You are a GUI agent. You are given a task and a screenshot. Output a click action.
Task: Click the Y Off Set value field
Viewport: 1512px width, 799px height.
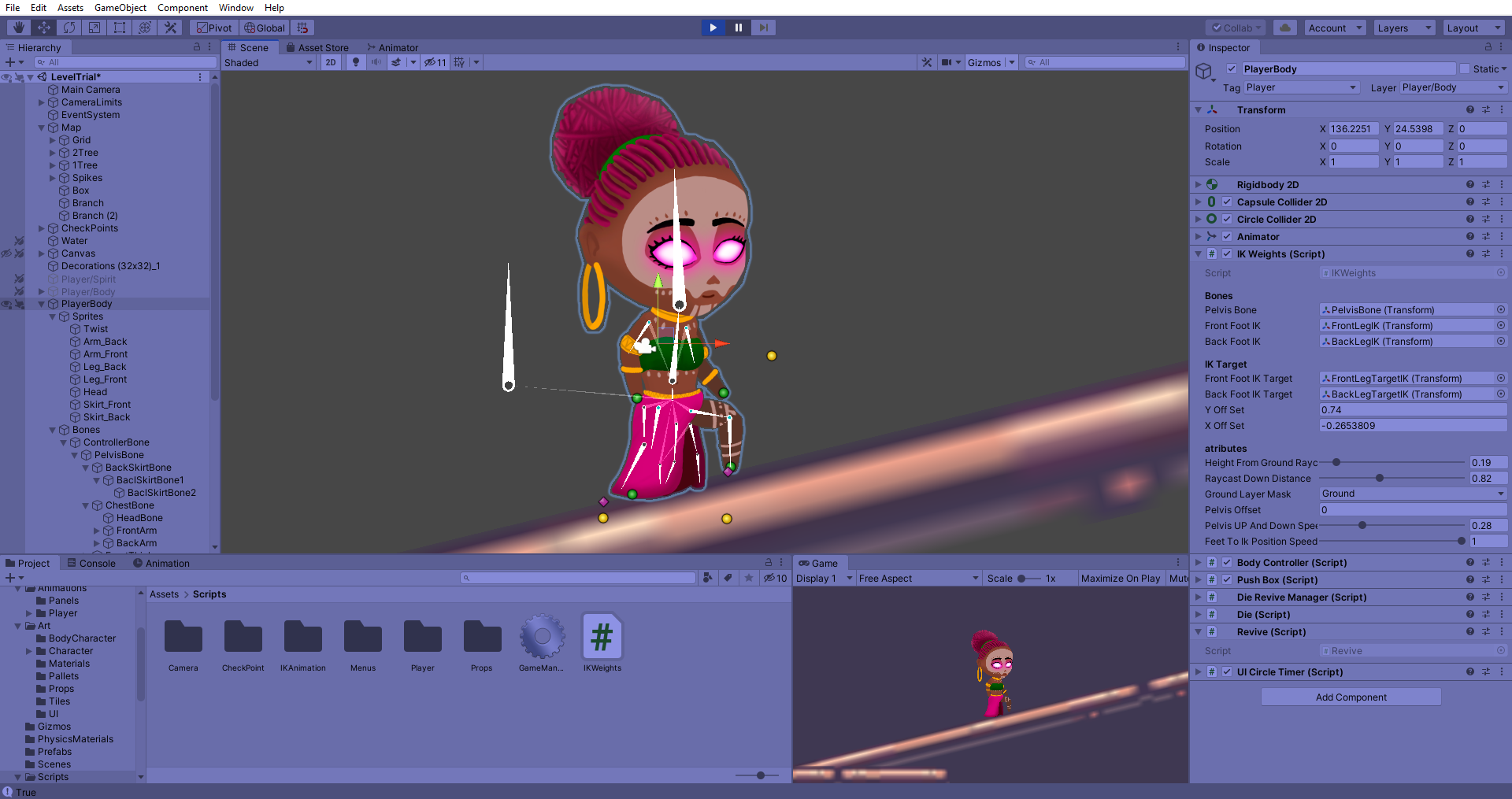point(1413,410)
